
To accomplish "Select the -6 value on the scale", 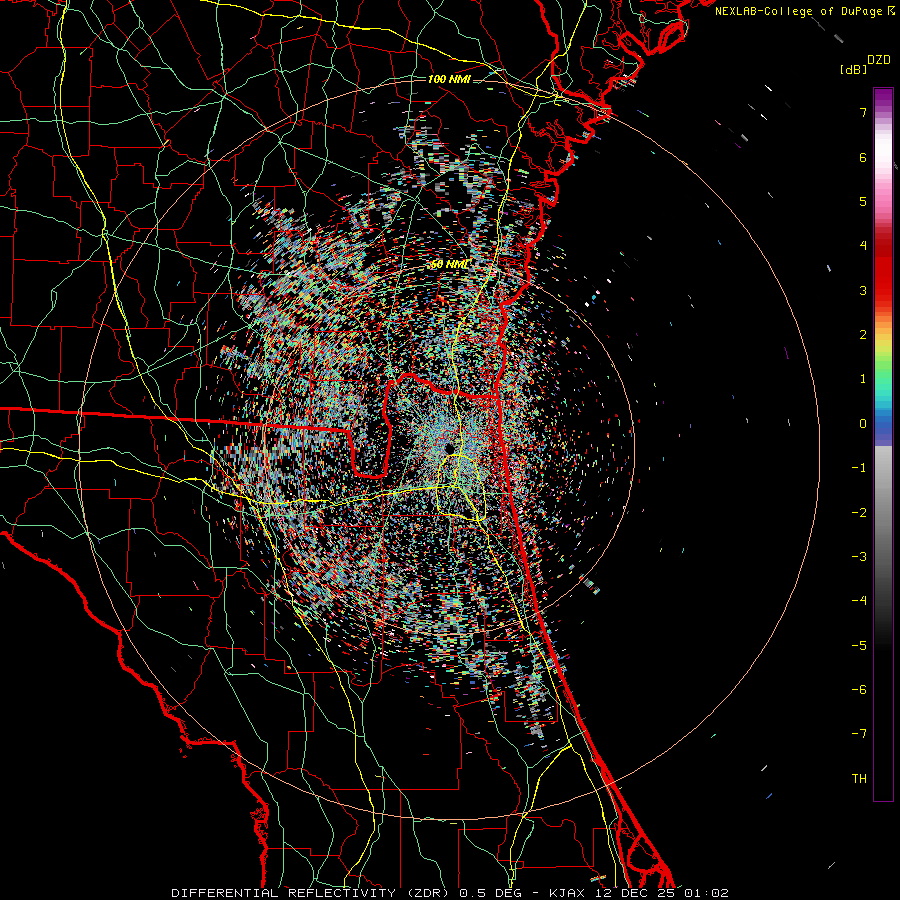I will [x=859, y=689].
